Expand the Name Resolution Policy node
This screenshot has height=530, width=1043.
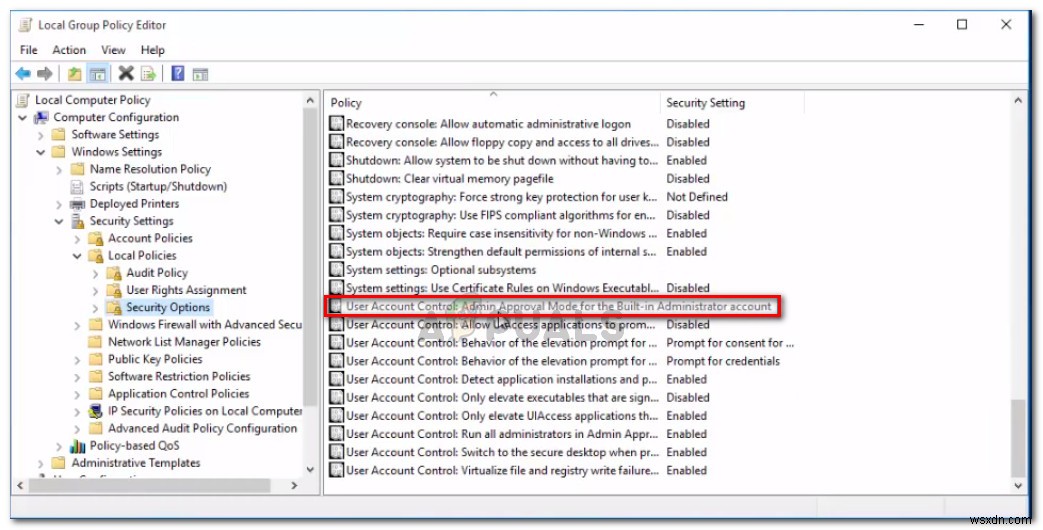(x=59, y=170)
